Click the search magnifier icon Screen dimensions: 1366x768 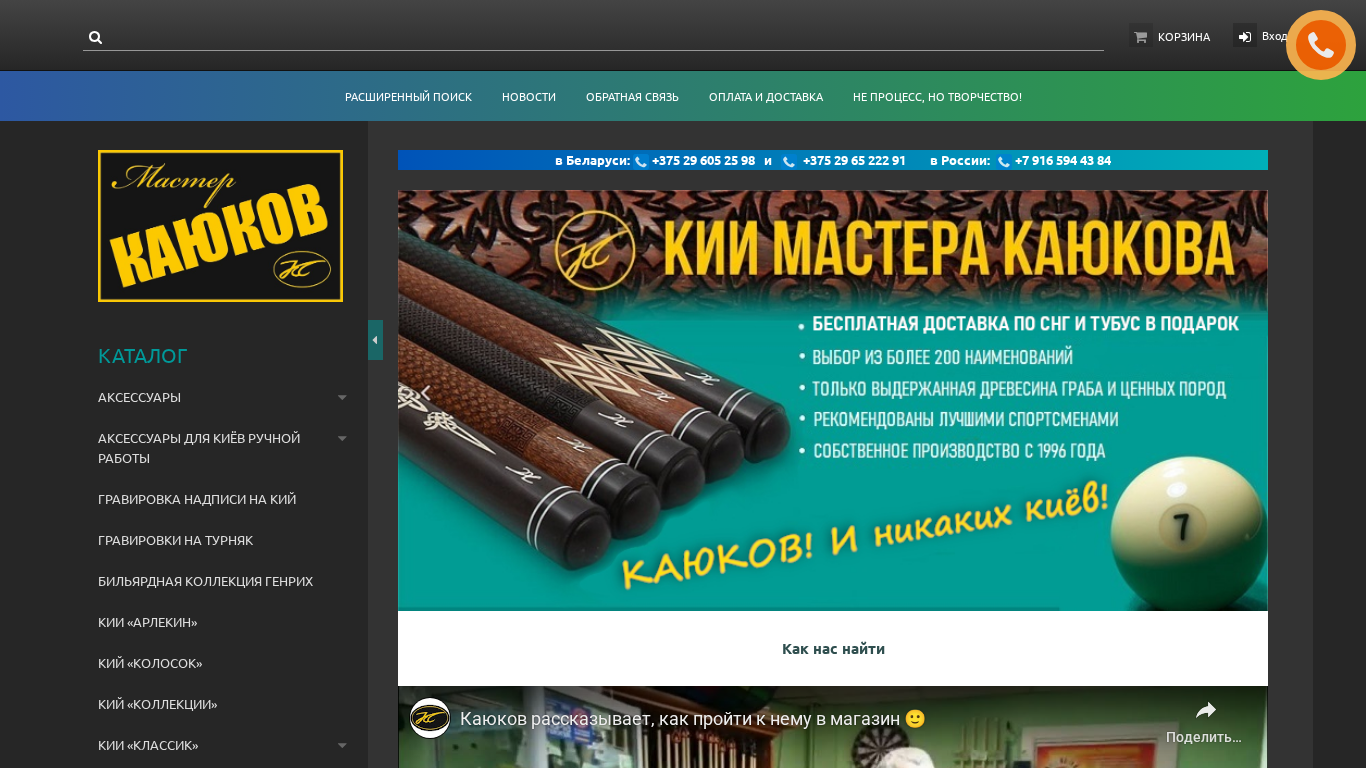coord(95,38)
